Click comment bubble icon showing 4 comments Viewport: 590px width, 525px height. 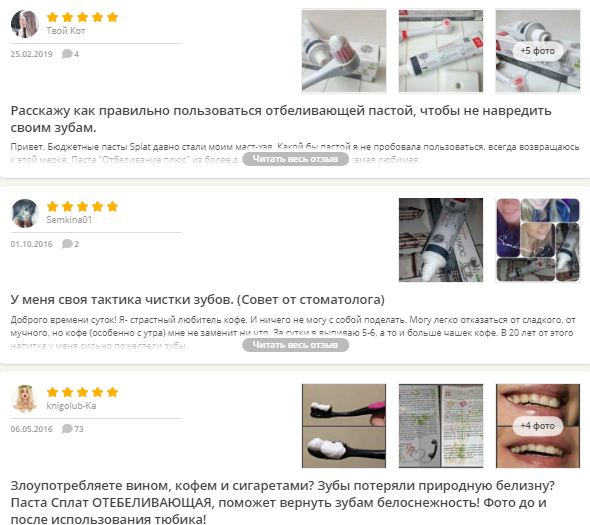point(67,53)
